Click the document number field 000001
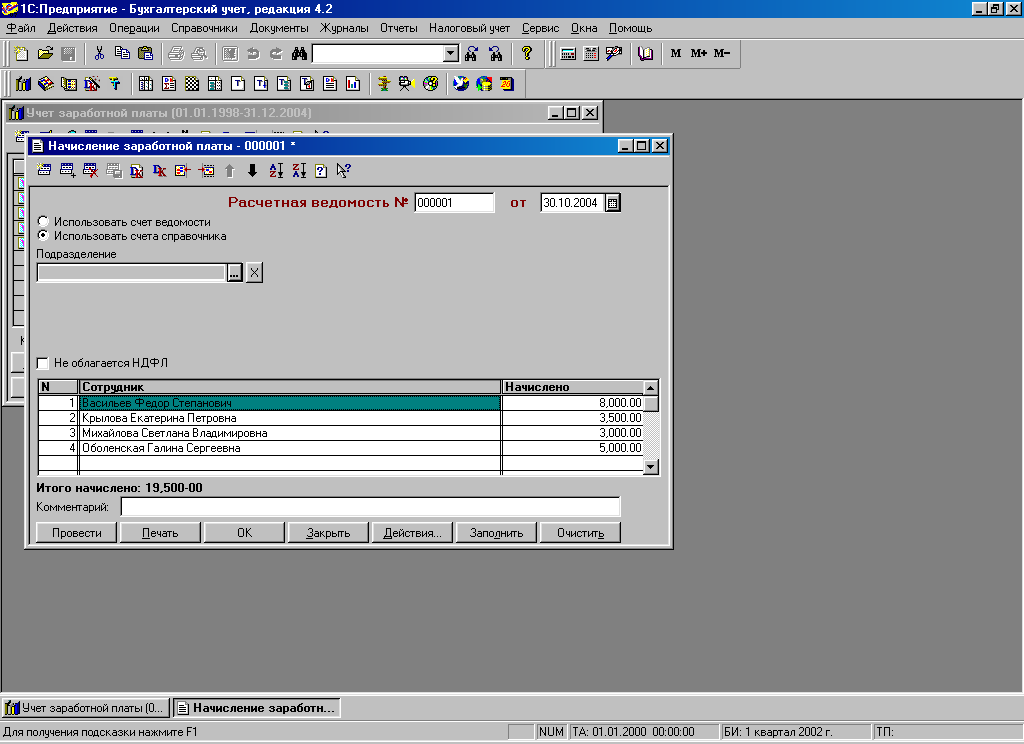1024x744 pixels. (x=454, y=202)
